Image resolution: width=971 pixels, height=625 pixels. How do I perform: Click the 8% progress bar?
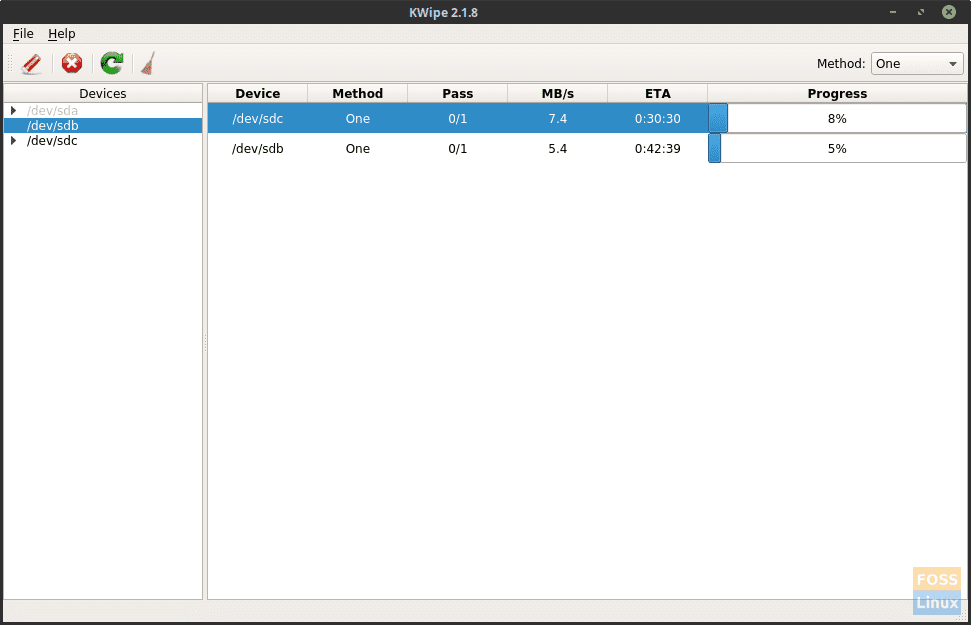coord(837,118)
